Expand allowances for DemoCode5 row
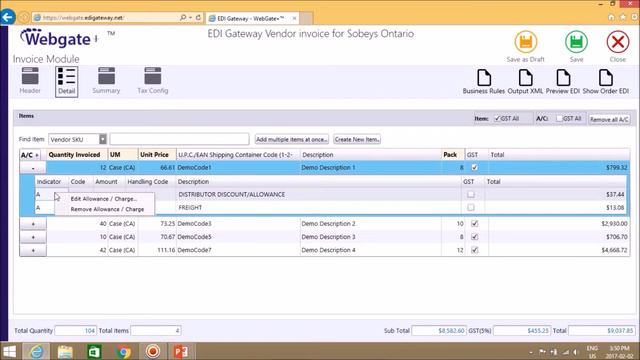 point(33,237)
